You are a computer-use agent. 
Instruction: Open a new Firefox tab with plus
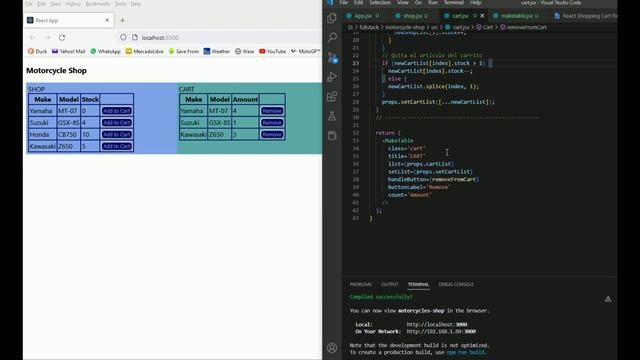pyautogui.click(x=122, y=20)
